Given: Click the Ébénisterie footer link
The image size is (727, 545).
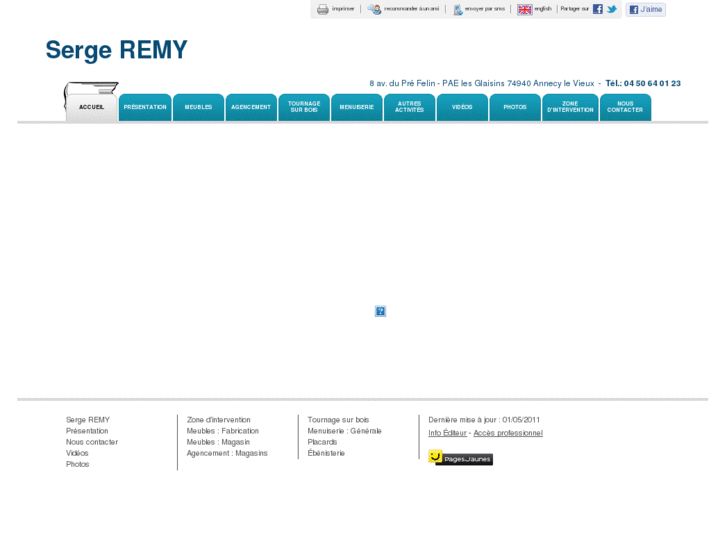Looking at the screenshot, I should click(326, 453).
